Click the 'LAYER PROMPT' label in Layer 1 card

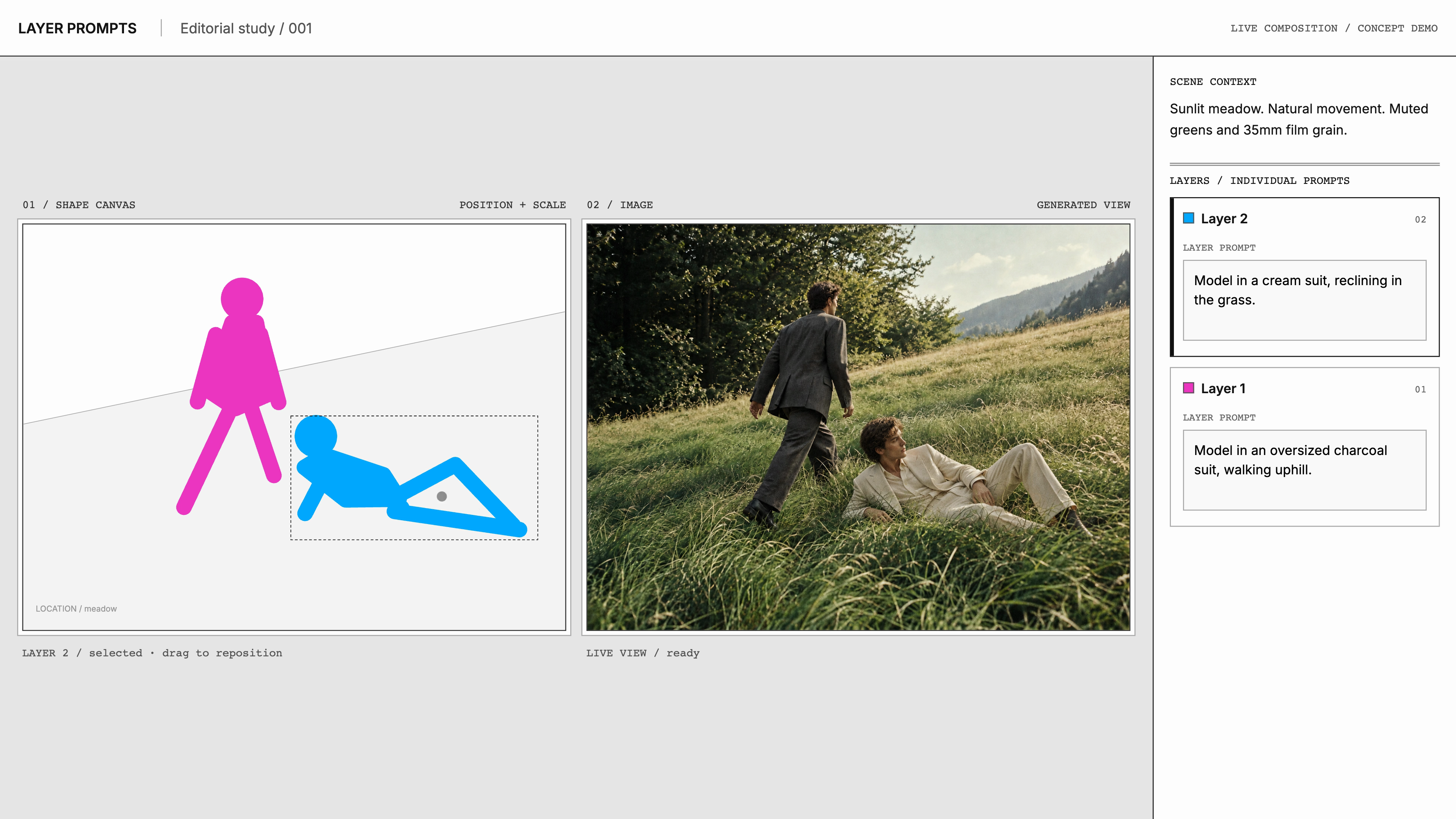point(1219,418)
